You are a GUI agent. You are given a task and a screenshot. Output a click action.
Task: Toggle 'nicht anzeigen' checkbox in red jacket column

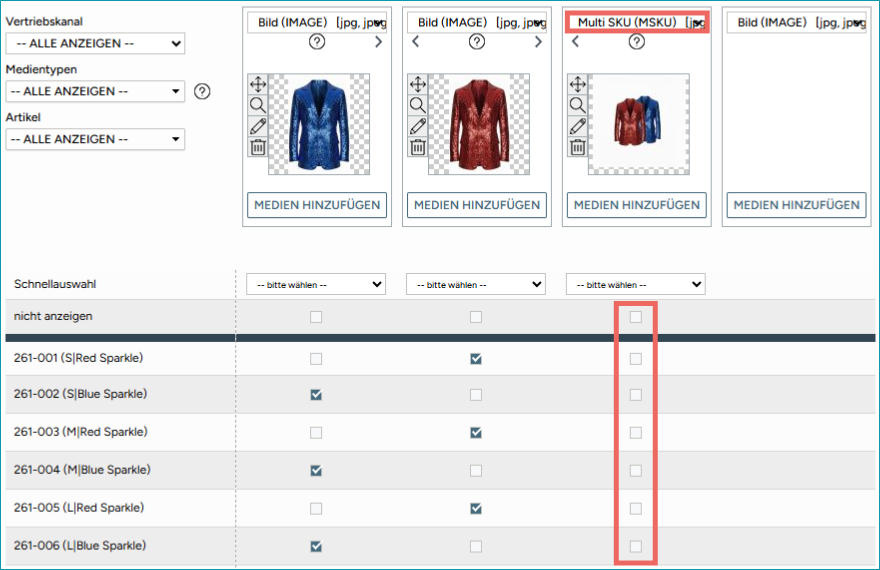tap(476, 317)
